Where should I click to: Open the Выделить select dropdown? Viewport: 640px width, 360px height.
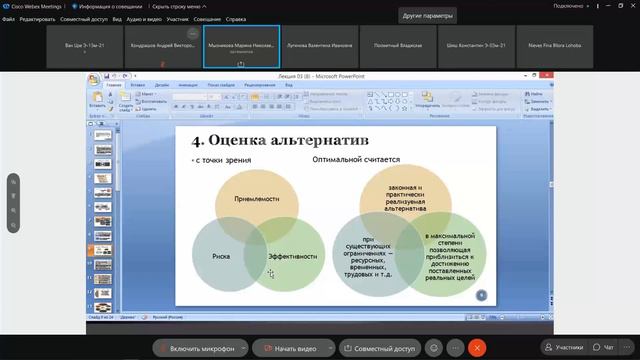click(x=538, y=109)
